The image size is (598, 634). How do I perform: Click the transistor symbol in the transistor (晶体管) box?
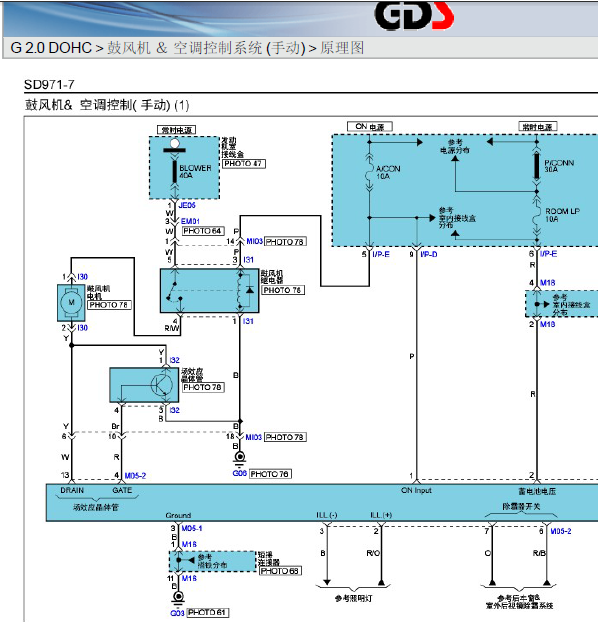point(161,385)
